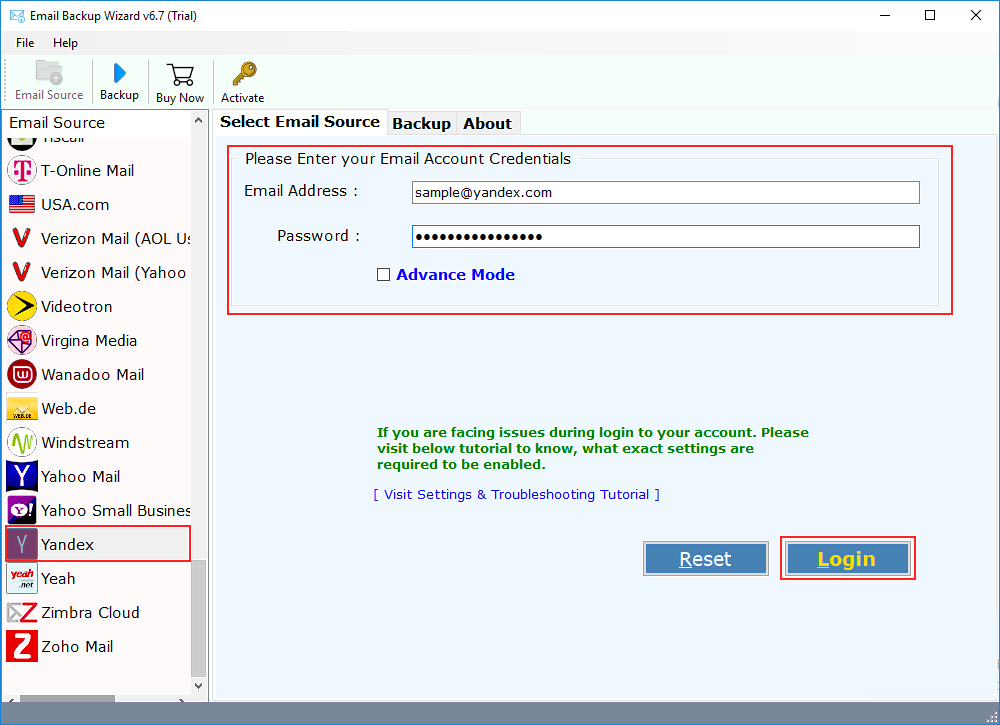This screenshot has width=1000, height=725.
Task: Pick the Web.de envelope icon
Action: coord(22,408)
